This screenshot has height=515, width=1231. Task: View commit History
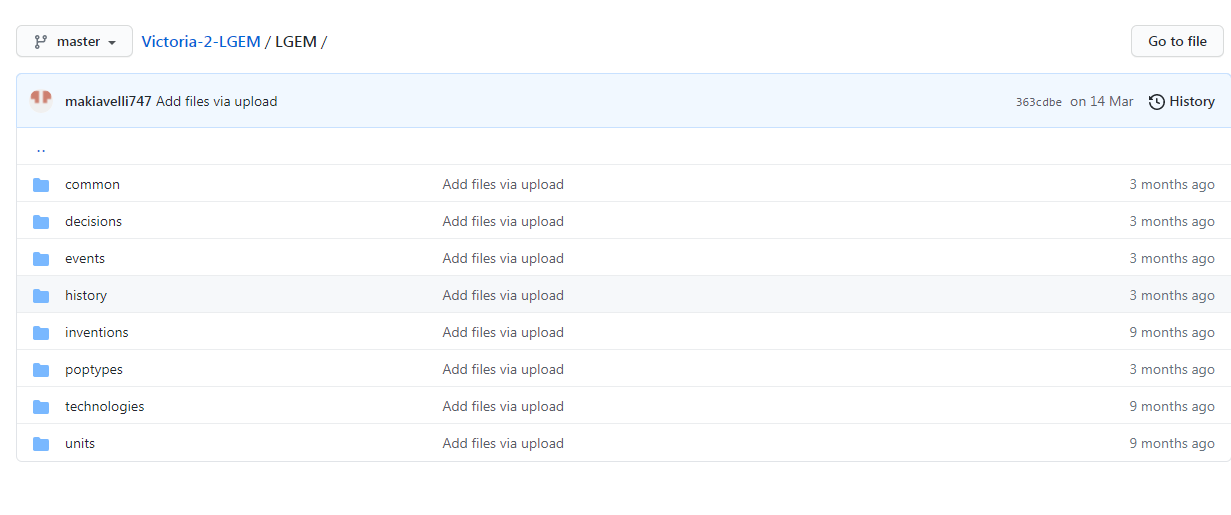pos(1181,101)
